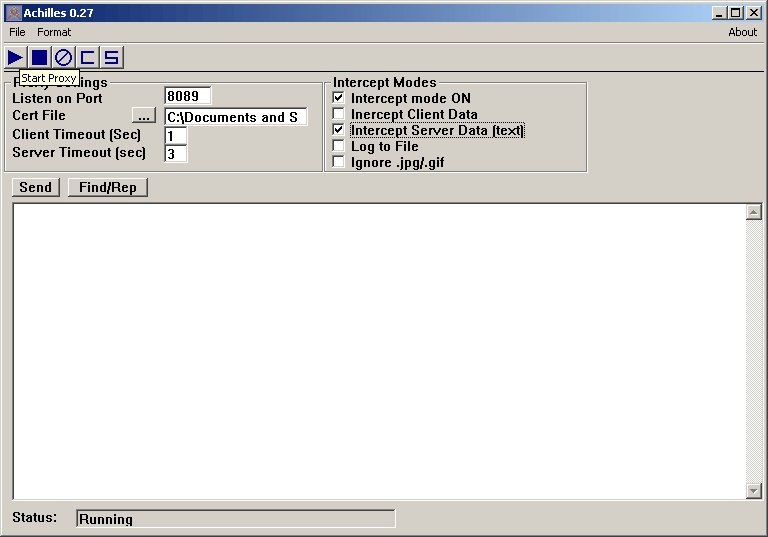Check the Ignore .jpg/.gif box
This screenshot has width=768, height=537.
pyautogui.click(x=339, y=162)
